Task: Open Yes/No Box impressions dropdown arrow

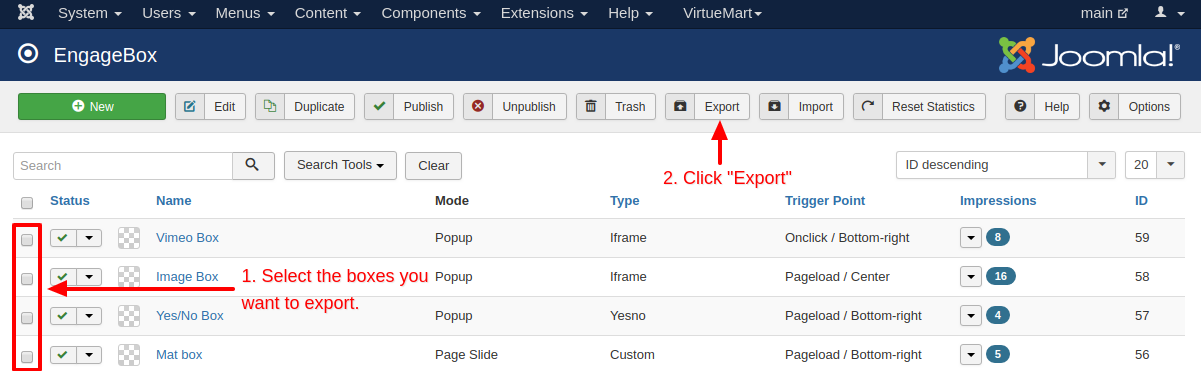Action: tap(971, 316)
